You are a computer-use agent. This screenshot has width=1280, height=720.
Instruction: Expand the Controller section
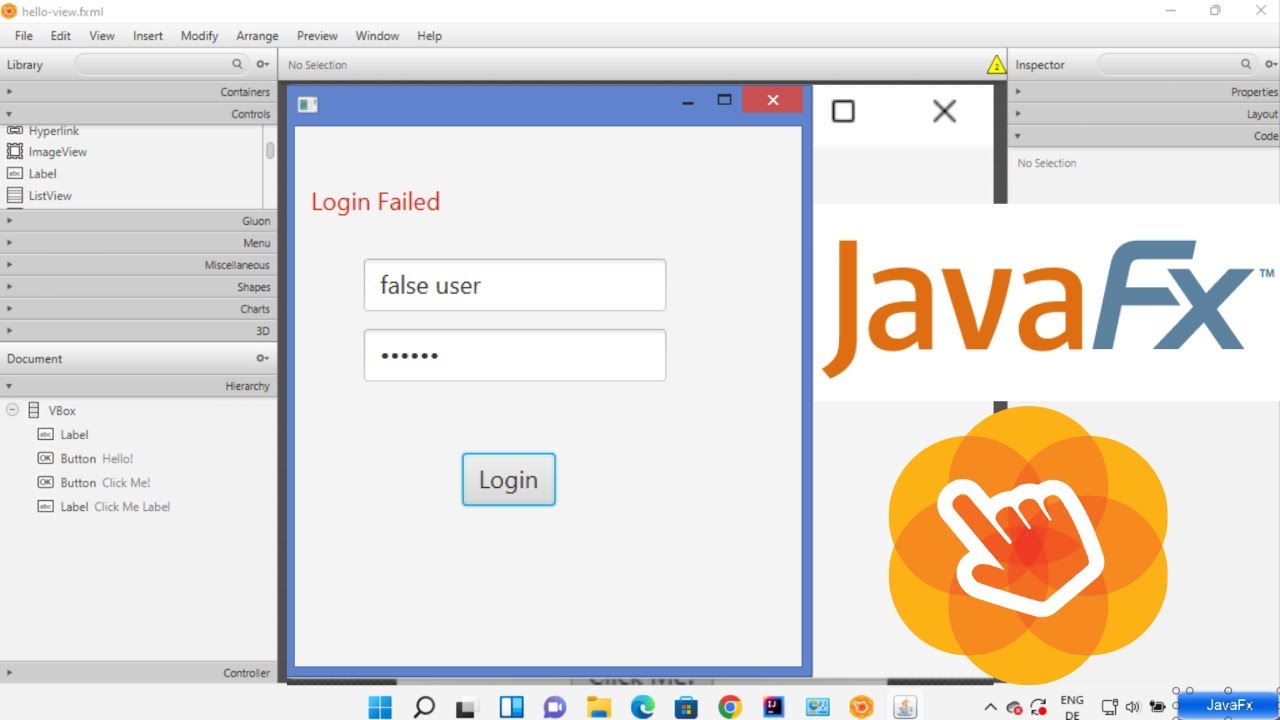[138, 673]
